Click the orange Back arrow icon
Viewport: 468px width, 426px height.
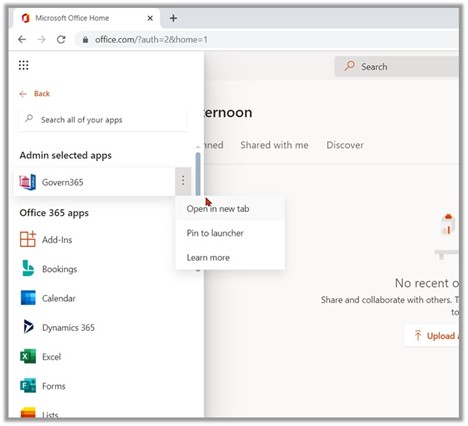[x=23, y=94]
